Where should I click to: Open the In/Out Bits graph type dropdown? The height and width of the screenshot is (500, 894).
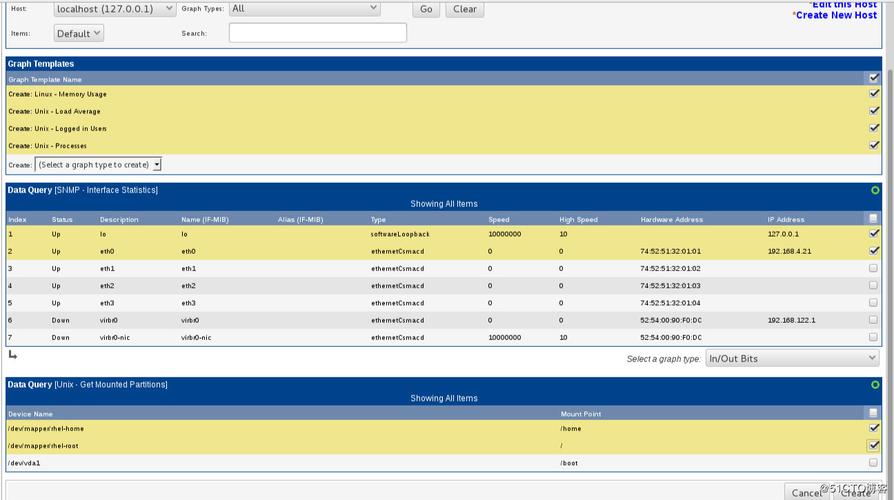click(792, 358)
